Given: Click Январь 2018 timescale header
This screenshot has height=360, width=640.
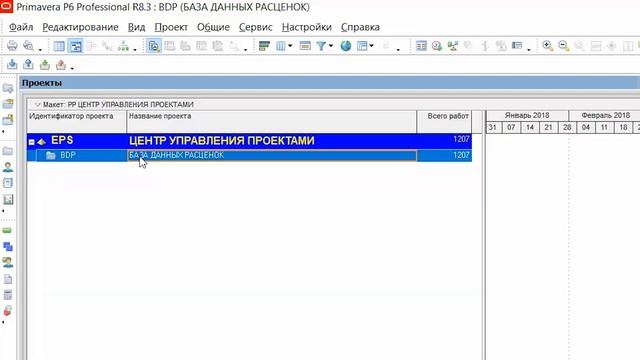Looking at the screenshot, I should pos(527,116).
